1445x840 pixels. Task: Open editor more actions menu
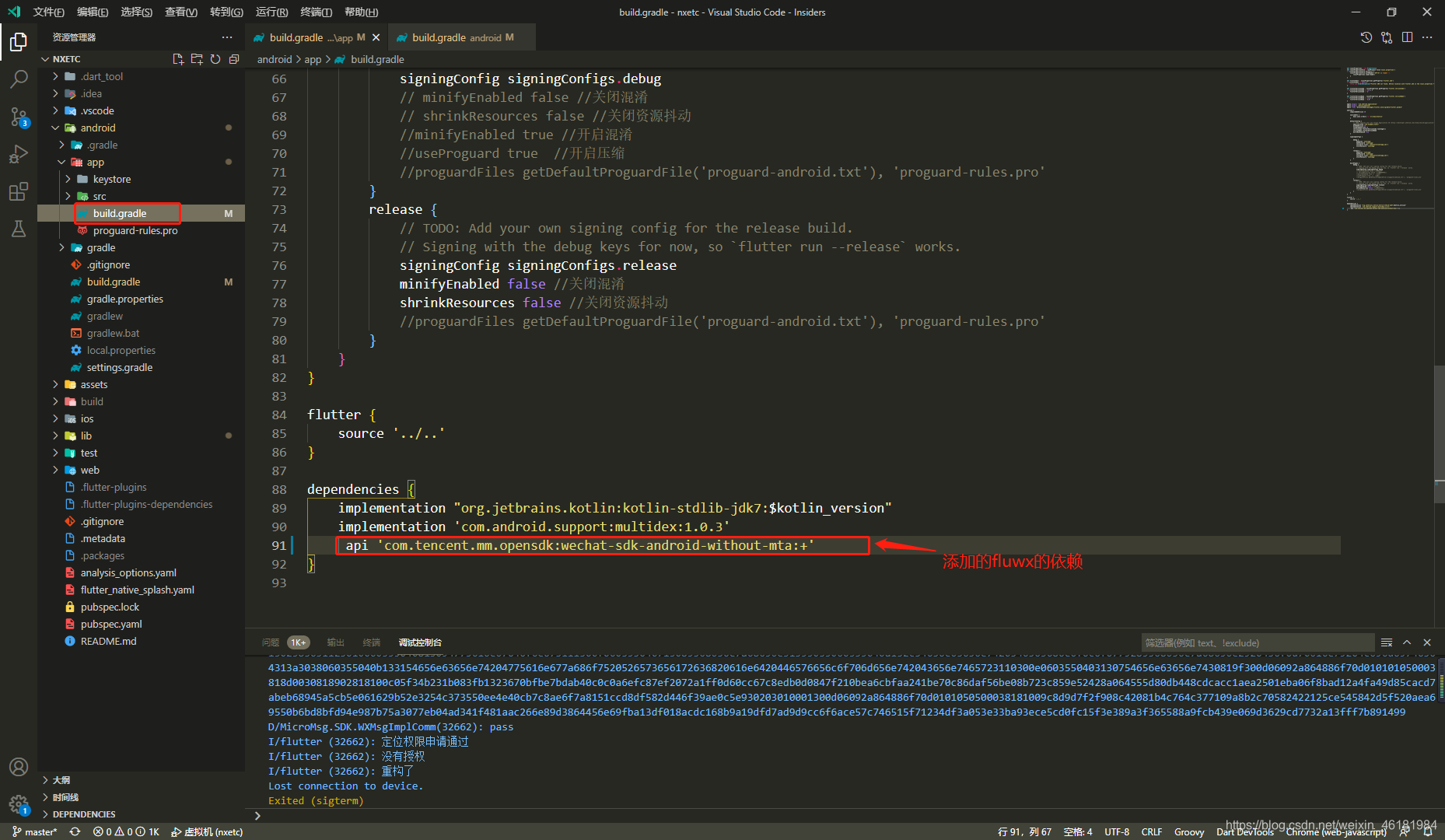(x=1427, y=37)
